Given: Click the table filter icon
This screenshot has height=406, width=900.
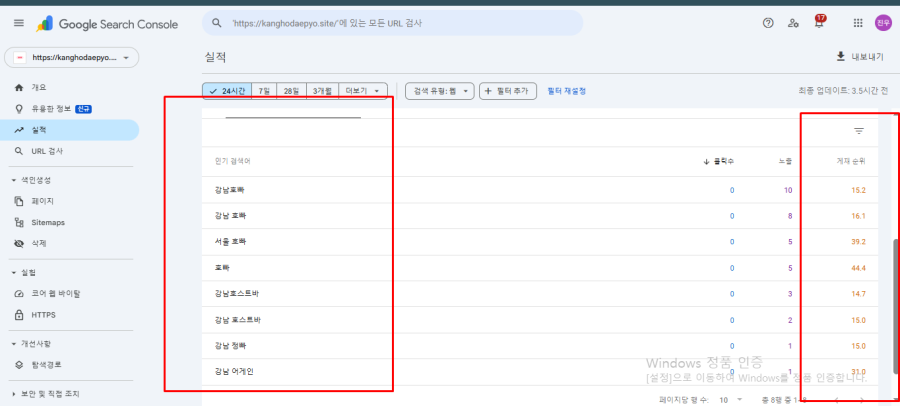Looking at the screenshot, I should 858,131.
